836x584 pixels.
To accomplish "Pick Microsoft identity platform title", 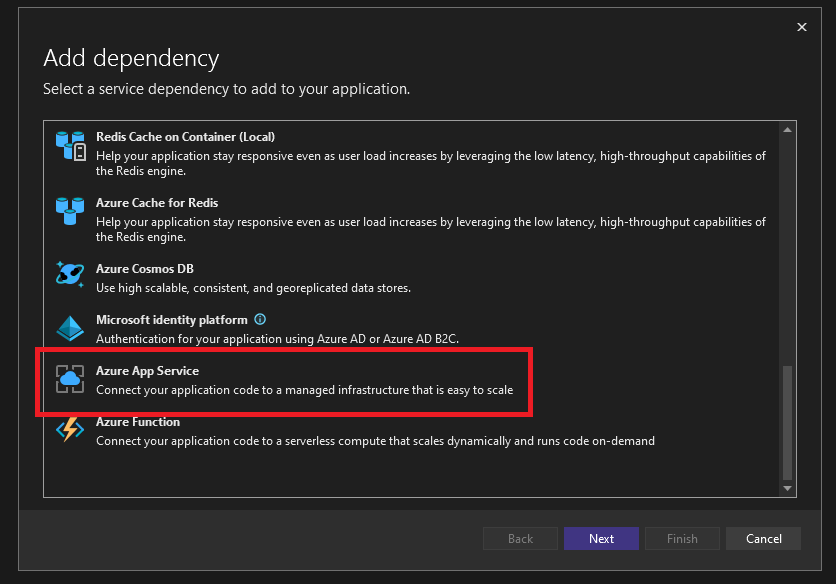I will tap(172, 319).
